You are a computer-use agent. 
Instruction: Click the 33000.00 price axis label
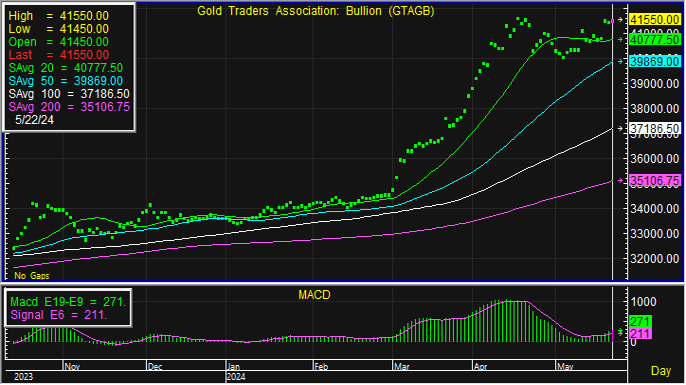pos(654,234)
